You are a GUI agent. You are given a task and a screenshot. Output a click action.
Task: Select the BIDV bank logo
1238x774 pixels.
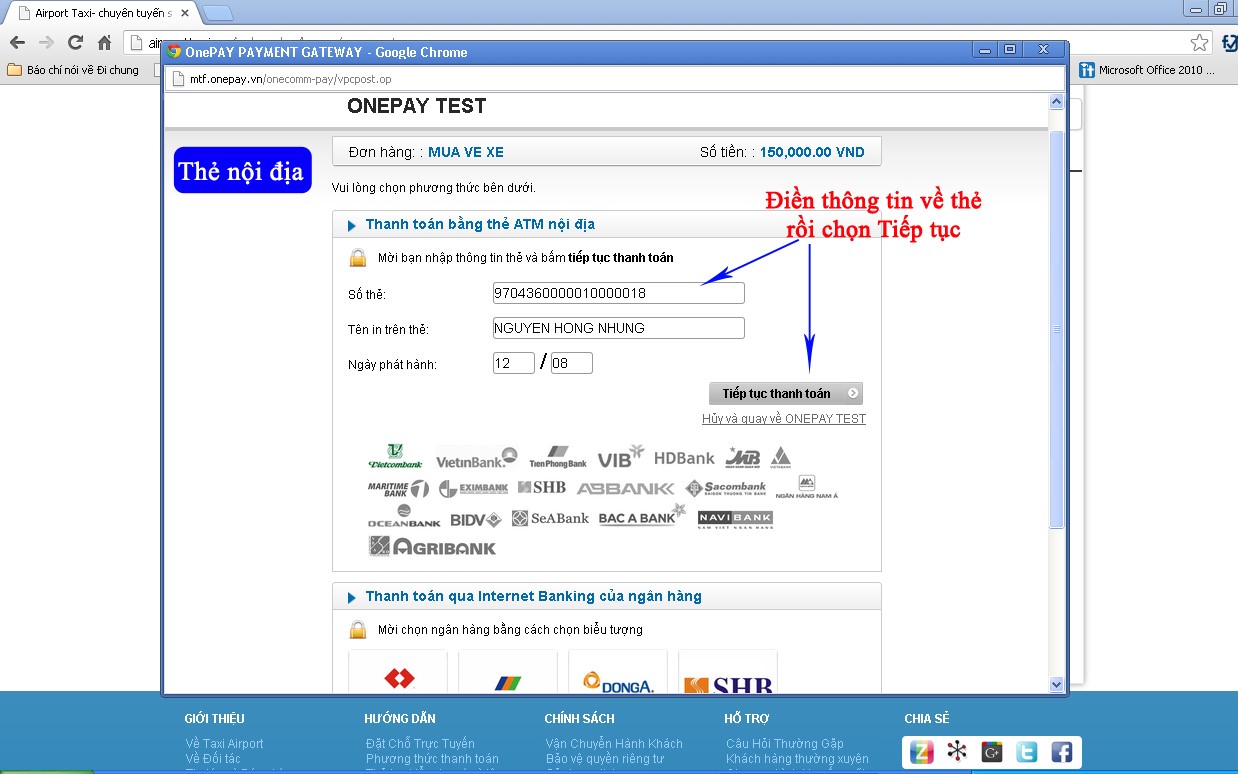click(x=475, y=519)
